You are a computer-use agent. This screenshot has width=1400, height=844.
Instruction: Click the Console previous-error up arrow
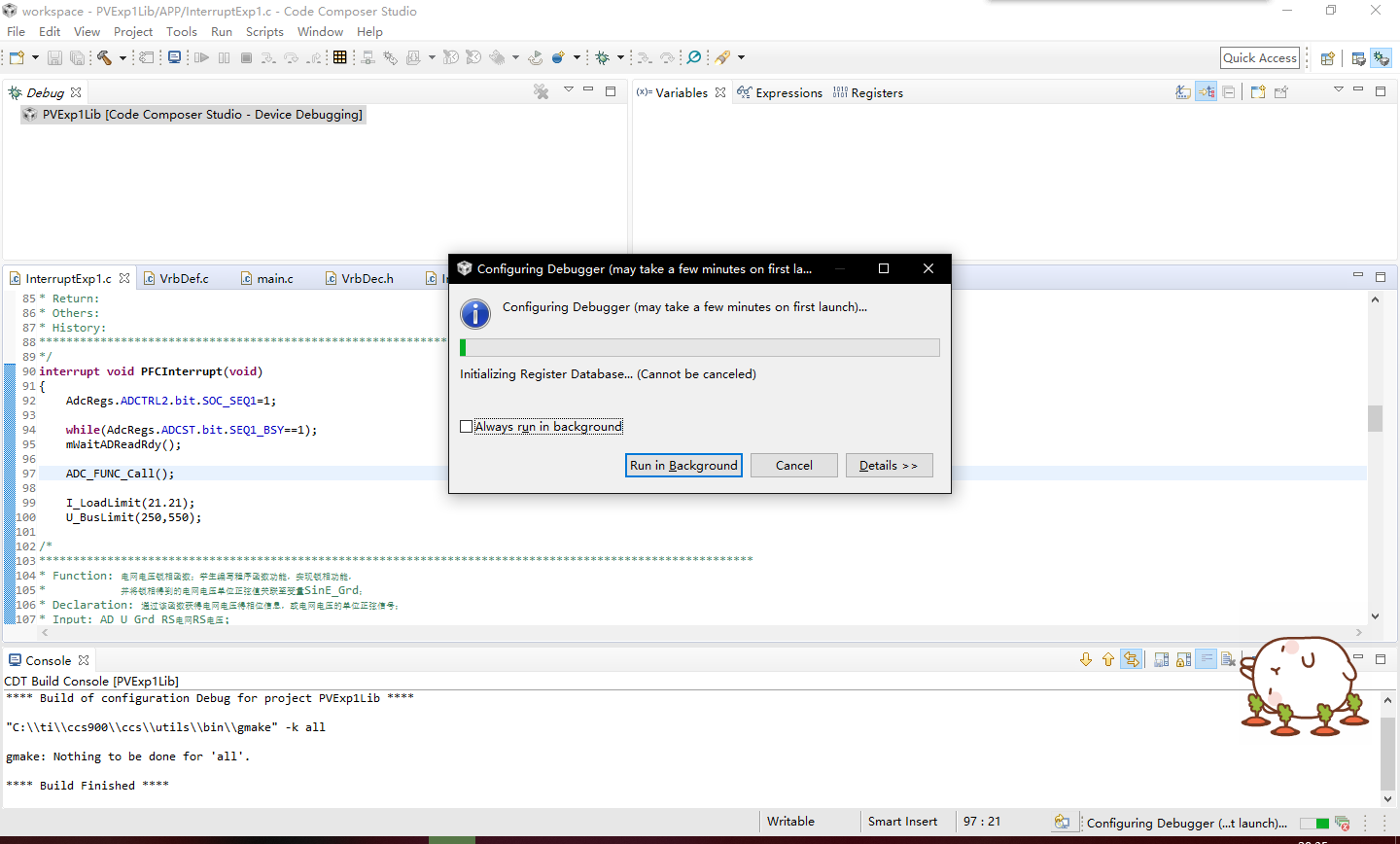(x=1108, y=659)
